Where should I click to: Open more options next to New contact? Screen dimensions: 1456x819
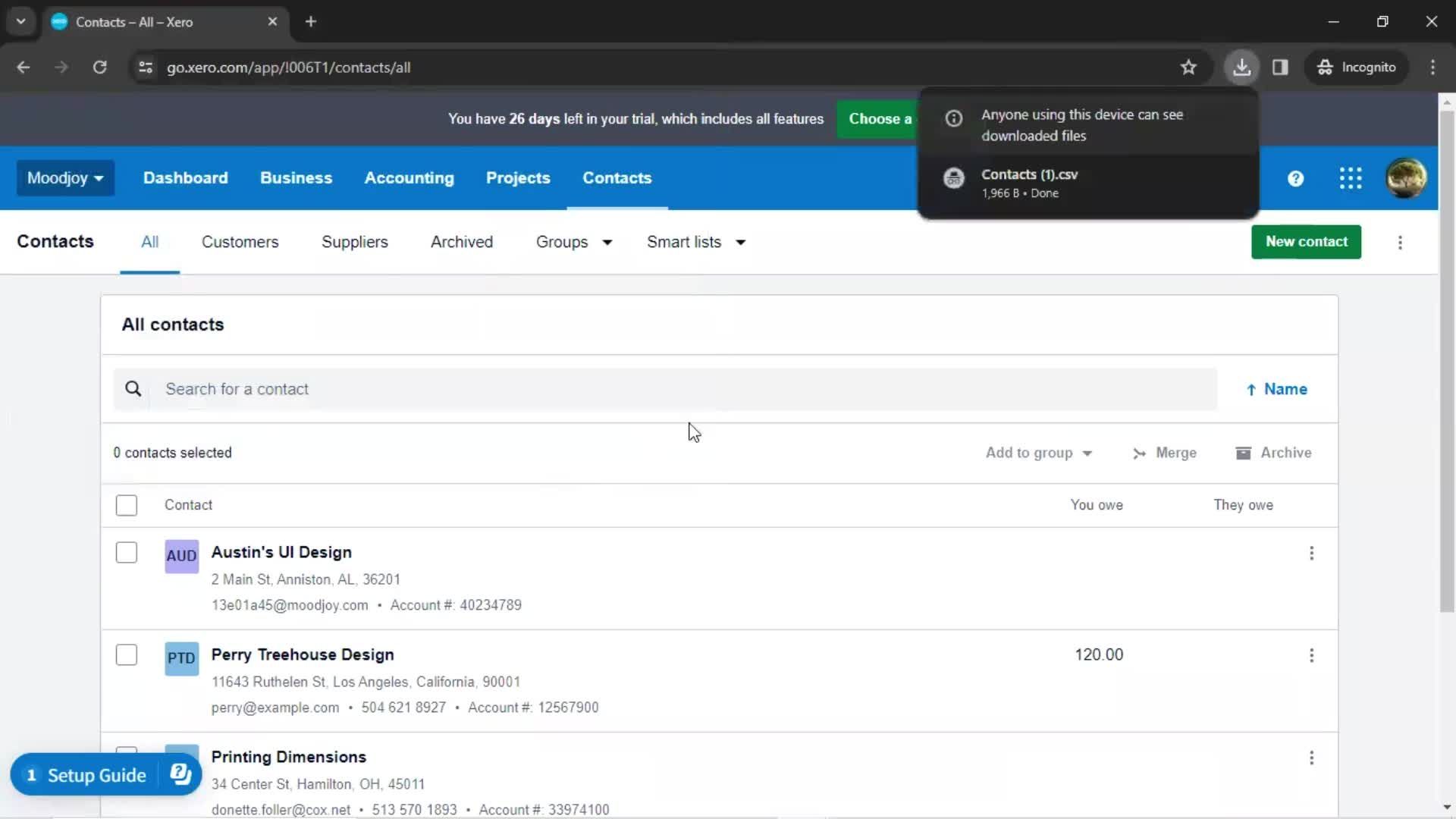tap(1400, 243)
